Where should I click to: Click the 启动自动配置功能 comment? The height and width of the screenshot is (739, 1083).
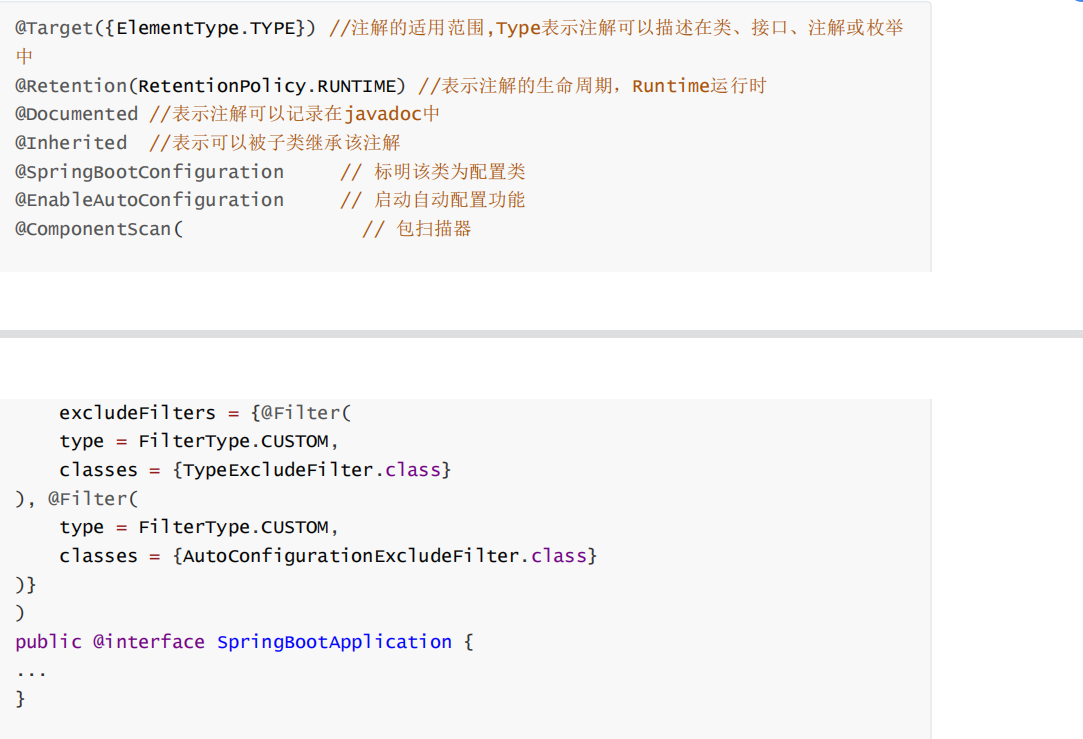[449, 200]
